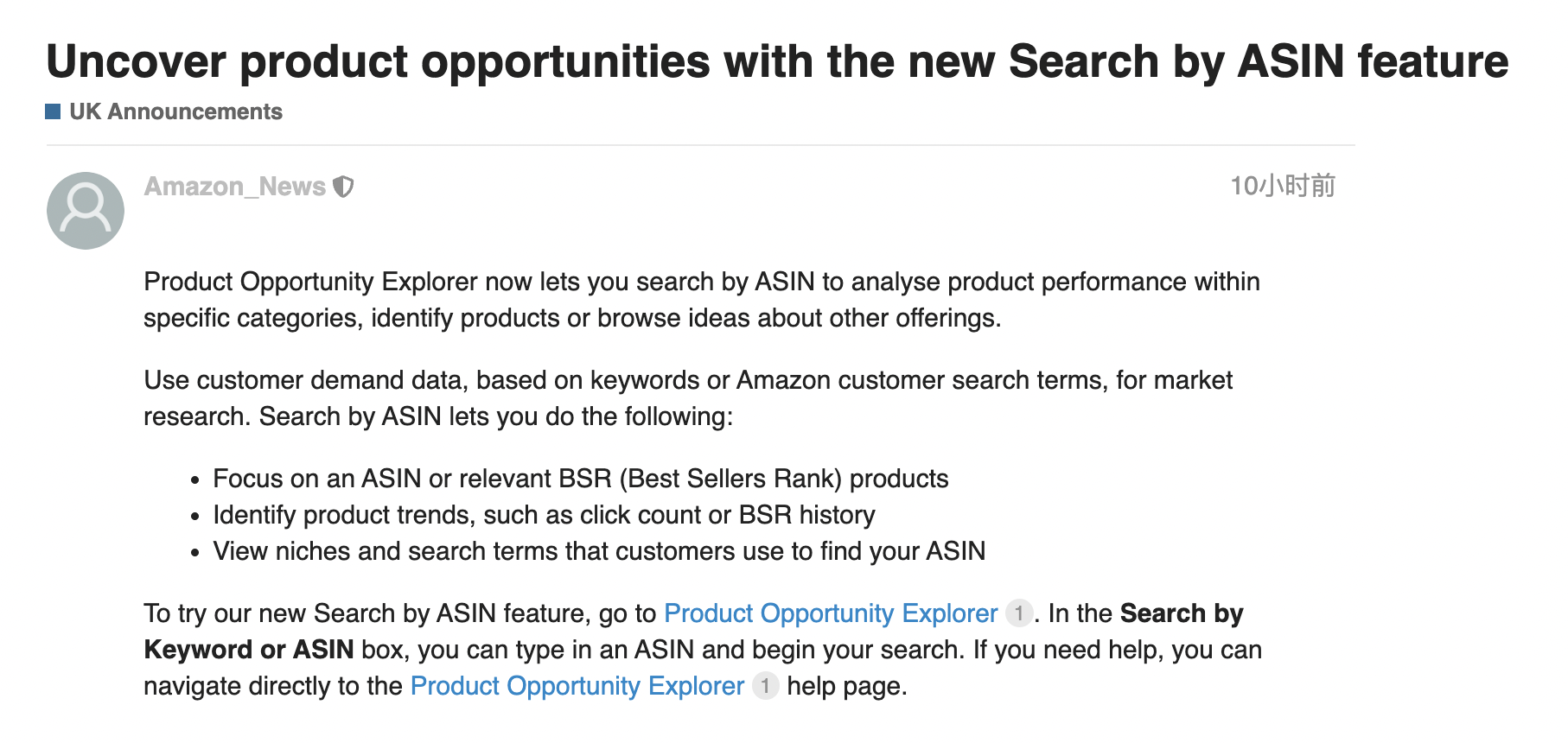1568x743 pixels.
Task: Open the UK Announcements category
Action: 175,111
